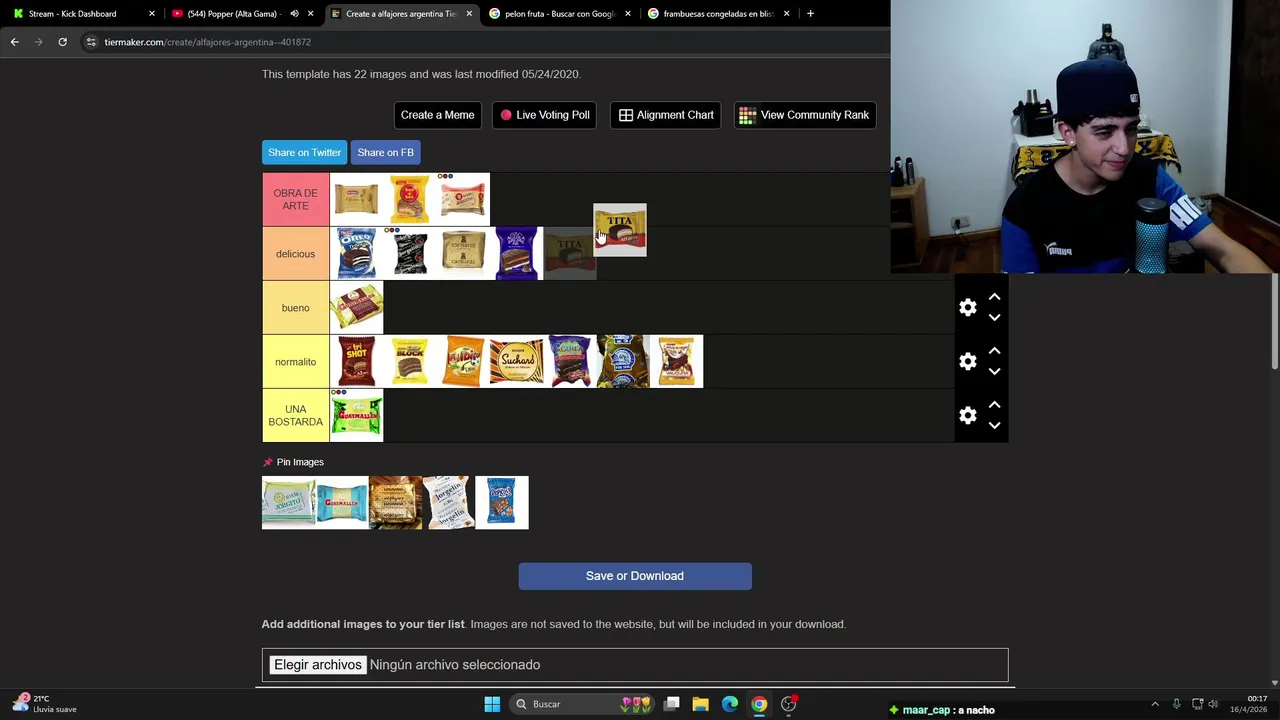1280x720 pixels.
Task: Open OBS Studio from the taskbar
Action: (x=789, y=704)
